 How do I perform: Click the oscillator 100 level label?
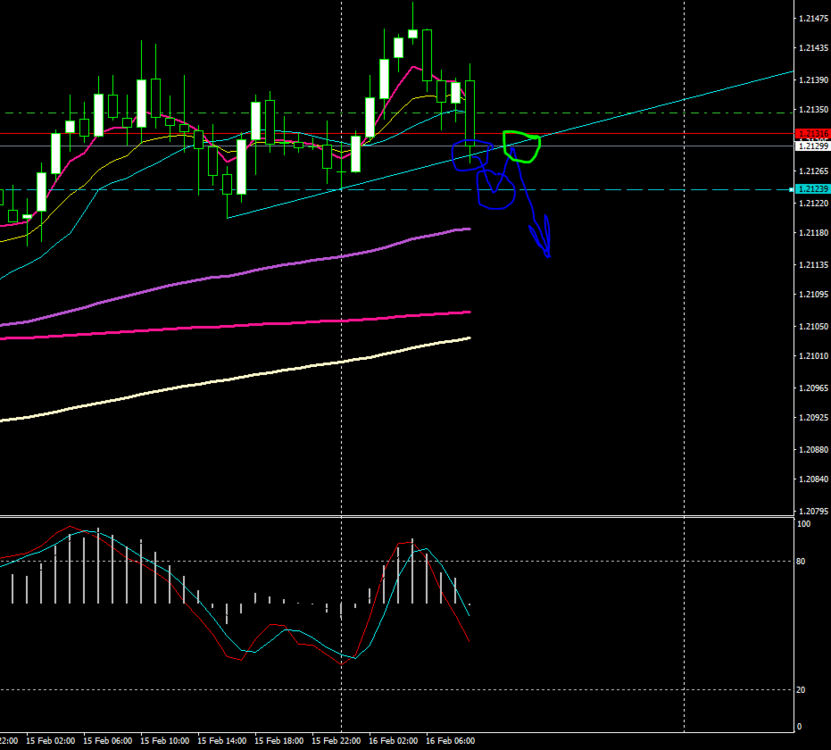804,524
